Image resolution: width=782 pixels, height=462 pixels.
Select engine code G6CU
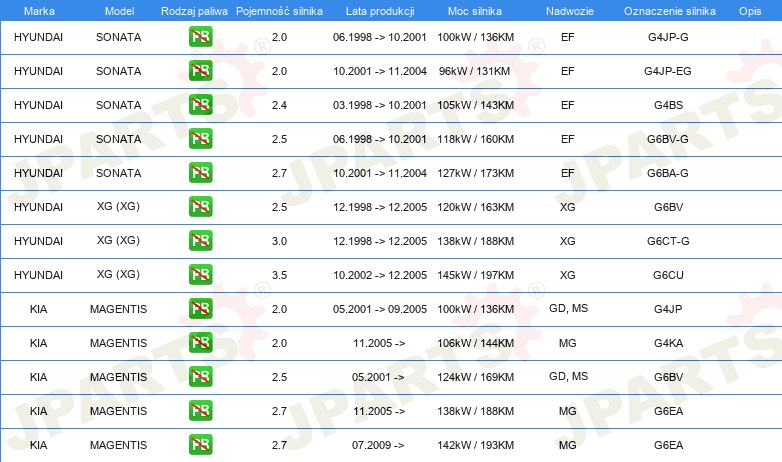668,275
